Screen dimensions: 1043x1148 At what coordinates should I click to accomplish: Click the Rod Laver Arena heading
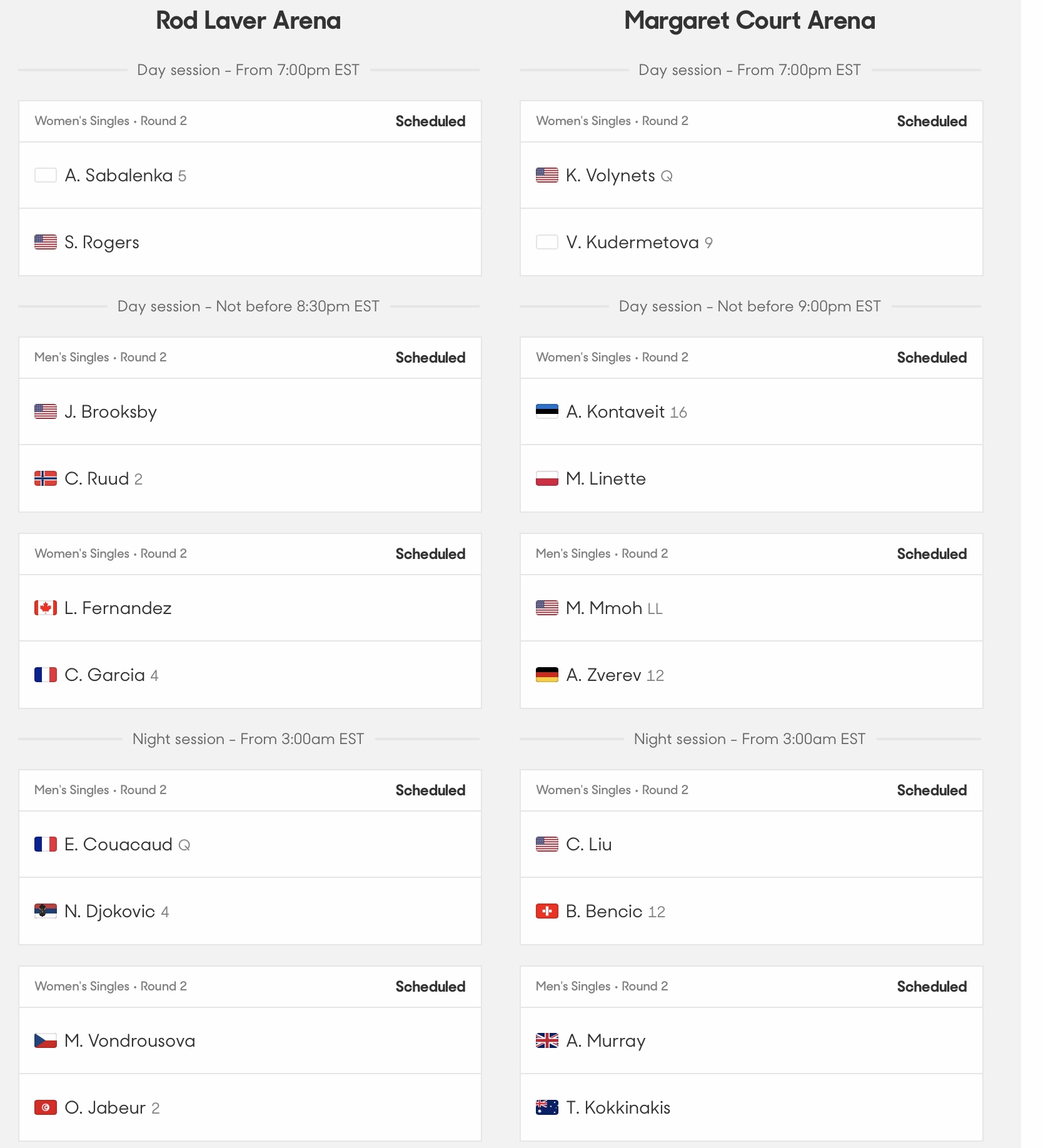(x=248, y=21)
